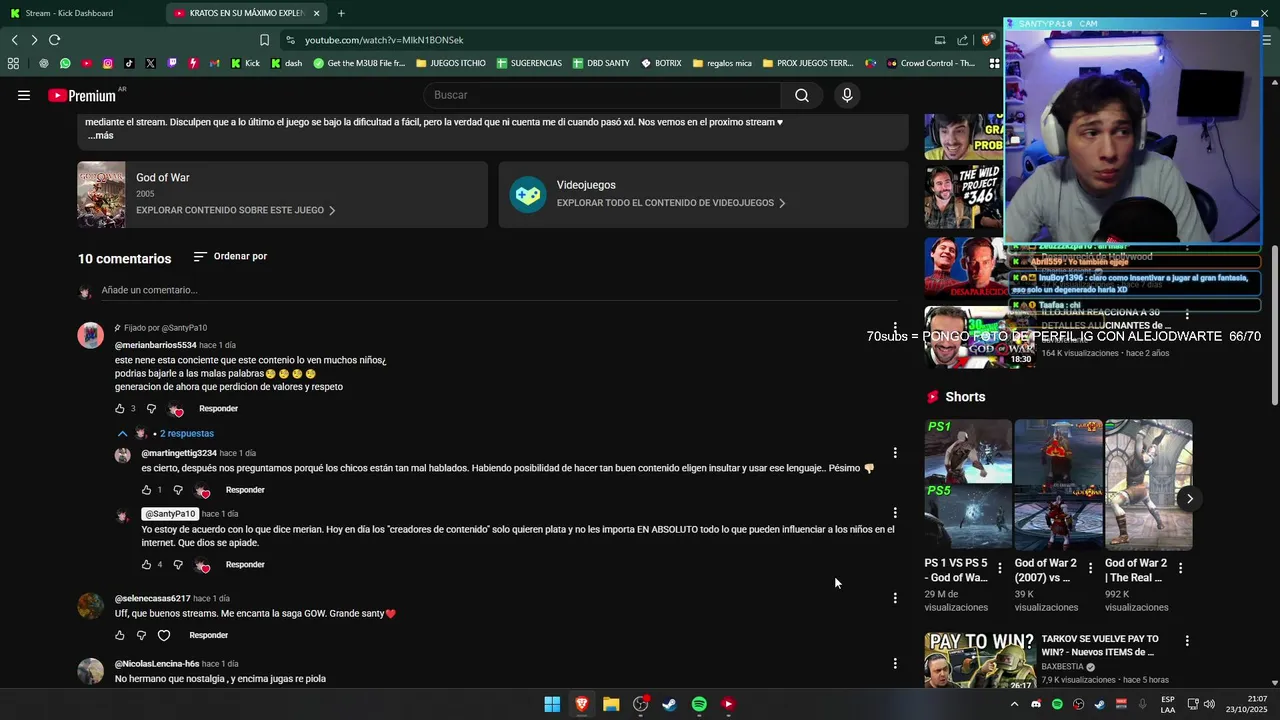Screen dimensions: 1280x720
Task: Start voice search with the microphone icon
Action: click(847, 95)
